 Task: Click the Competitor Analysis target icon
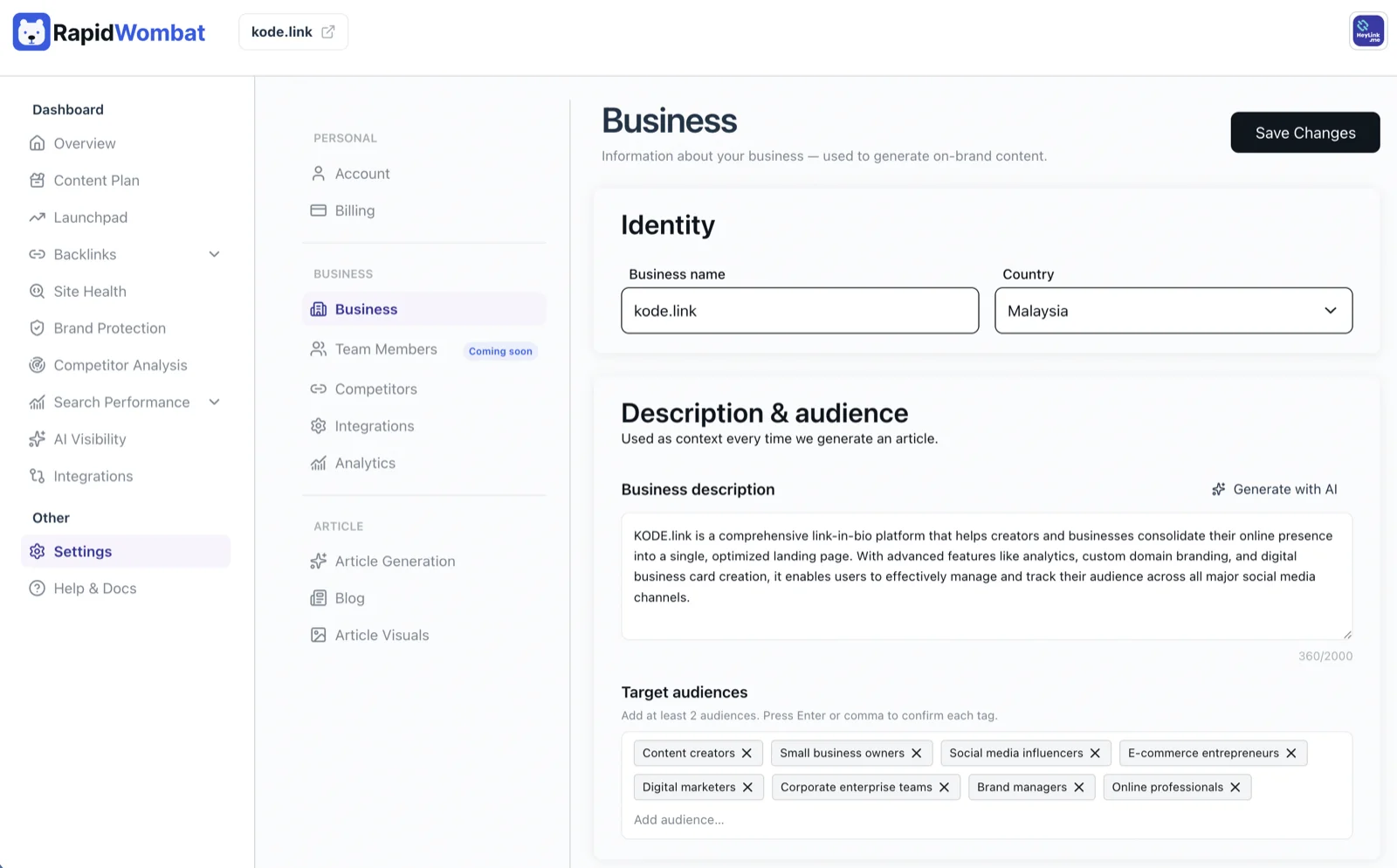click(37, 365)
